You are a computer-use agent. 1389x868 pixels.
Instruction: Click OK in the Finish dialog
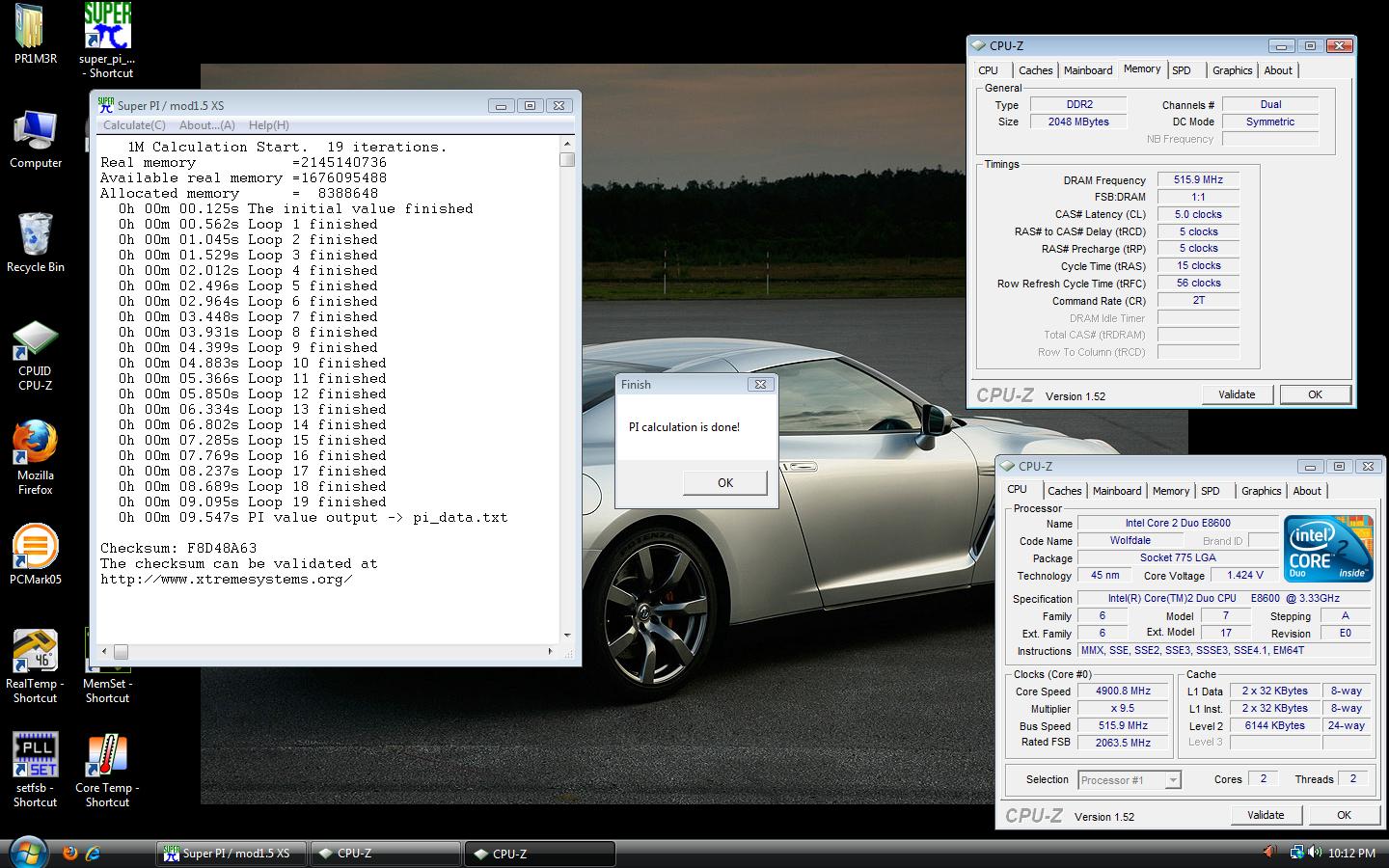(x=725, y=483)
